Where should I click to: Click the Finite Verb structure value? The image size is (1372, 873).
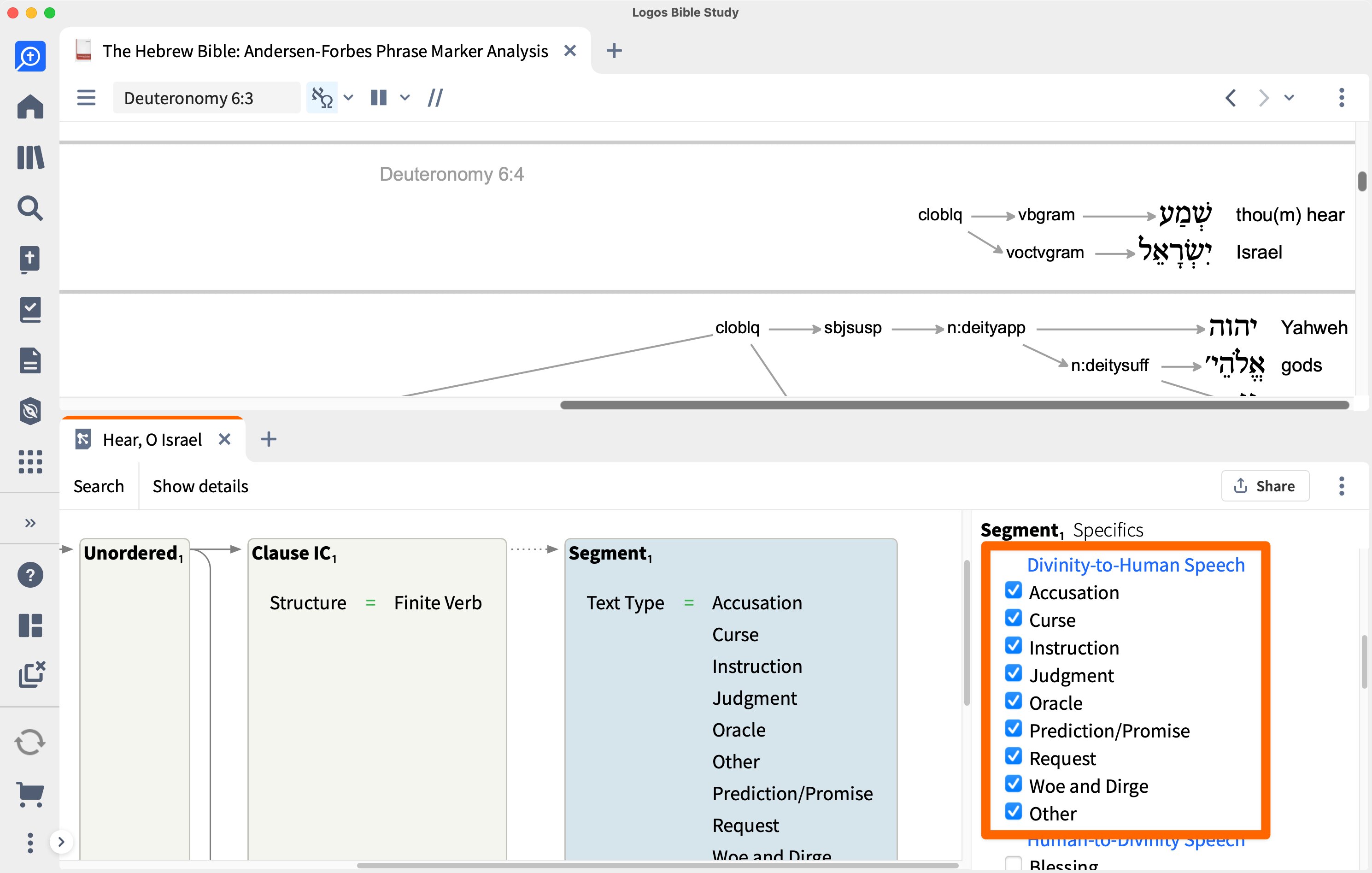[438, 603]
